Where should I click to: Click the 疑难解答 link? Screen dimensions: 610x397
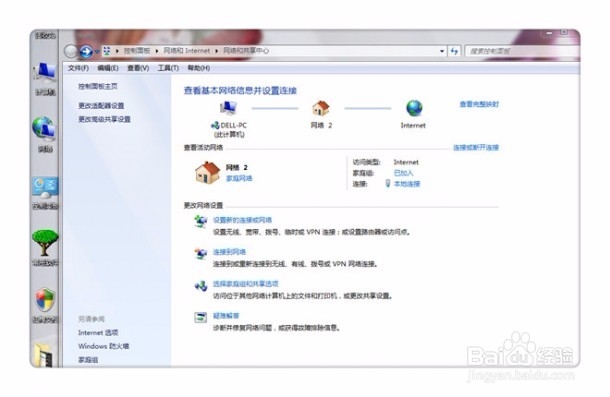[226, 316]
